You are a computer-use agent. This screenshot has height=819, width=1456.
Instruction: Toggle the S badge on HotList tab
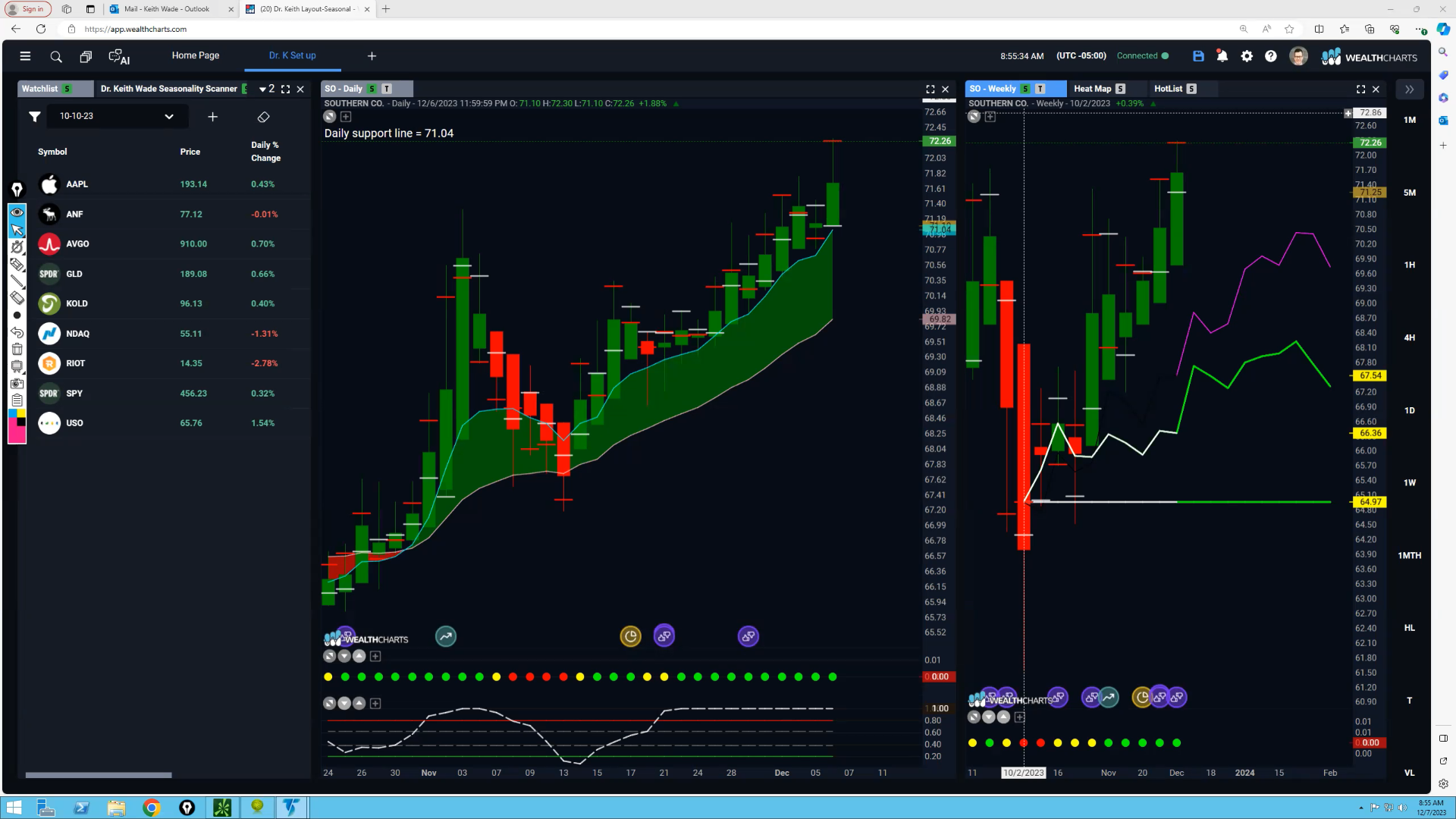(x=1191, y=89)
